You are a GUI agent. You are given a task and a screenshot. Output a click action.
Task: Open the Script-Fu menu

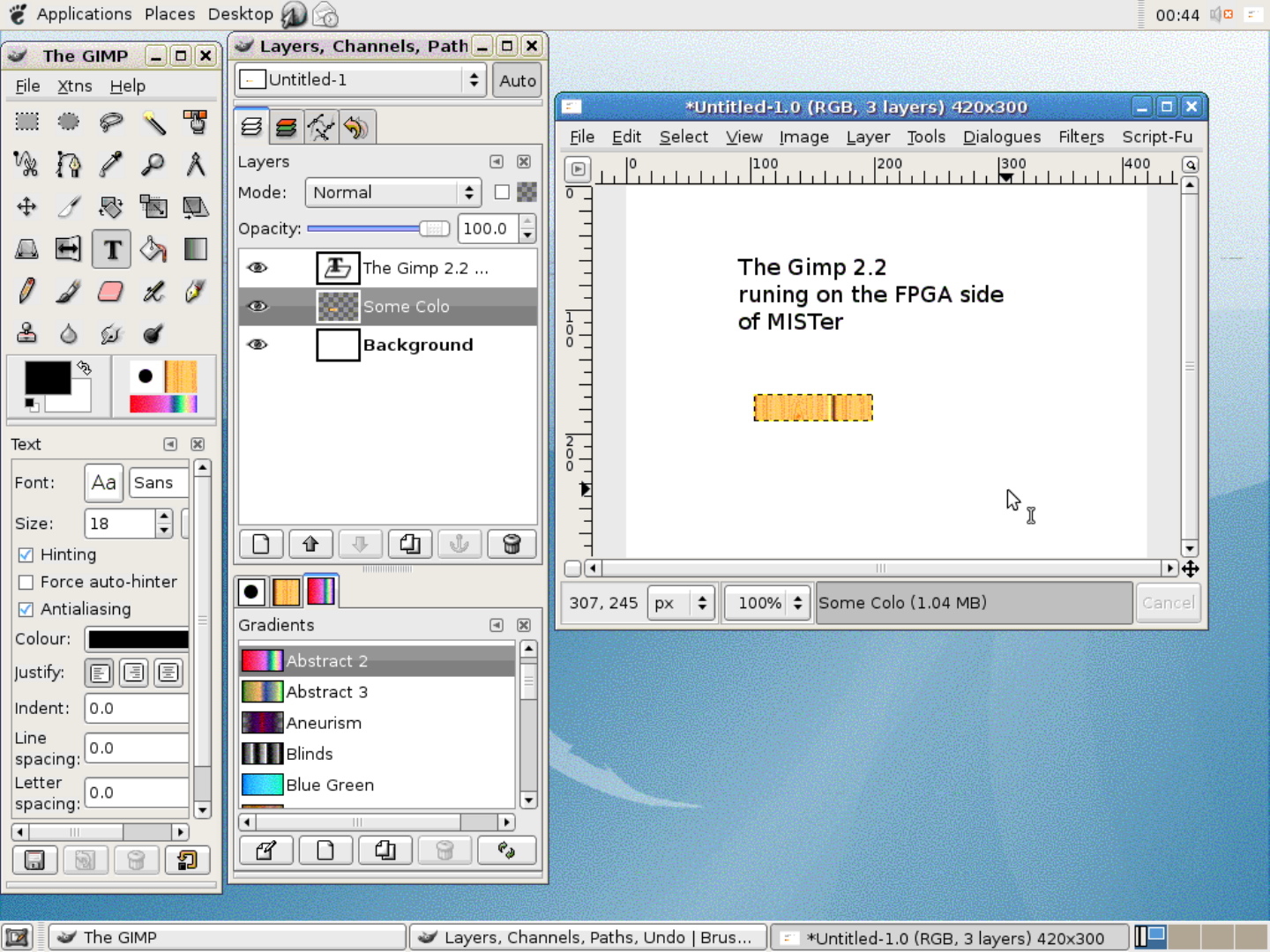(1157, 137)
